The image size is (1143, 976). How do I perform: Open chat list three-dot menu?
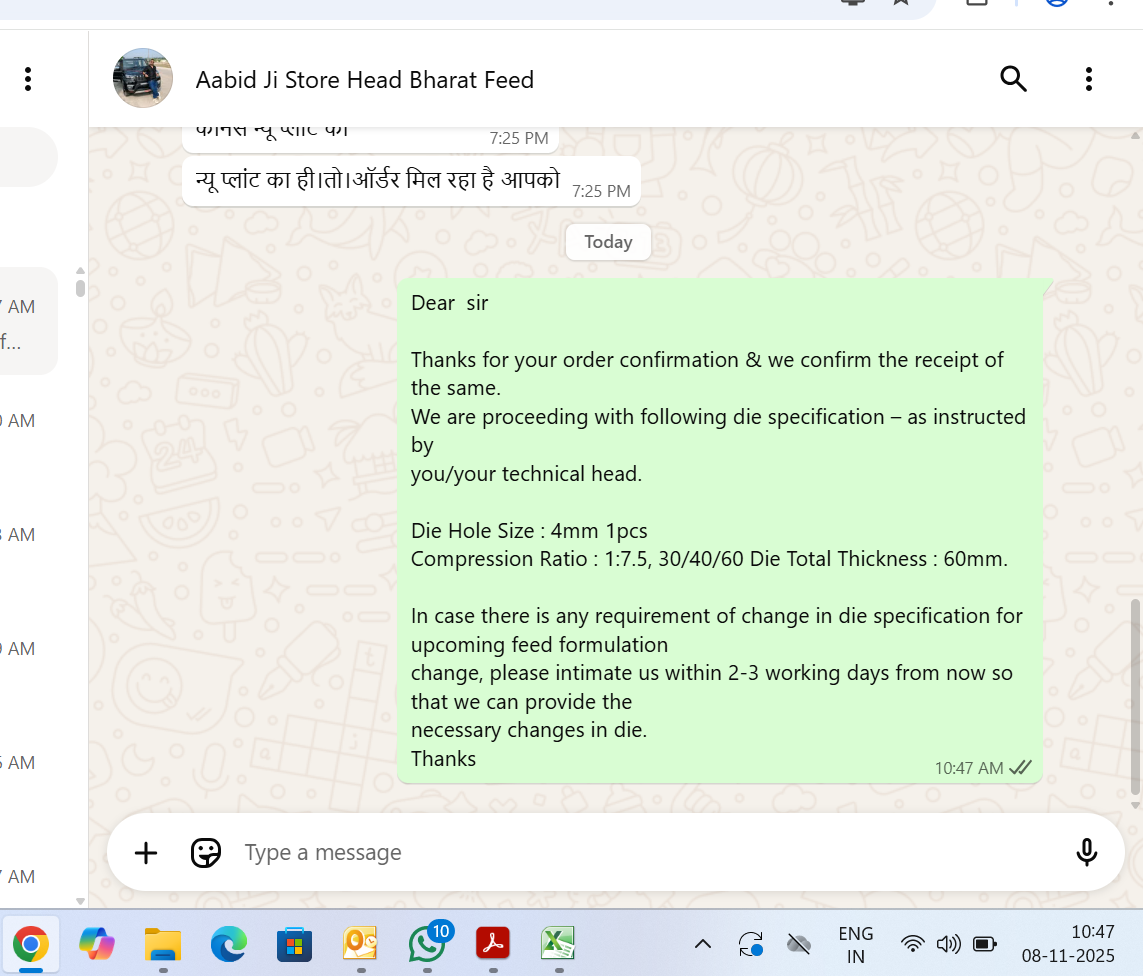click(x=28, y=79)
